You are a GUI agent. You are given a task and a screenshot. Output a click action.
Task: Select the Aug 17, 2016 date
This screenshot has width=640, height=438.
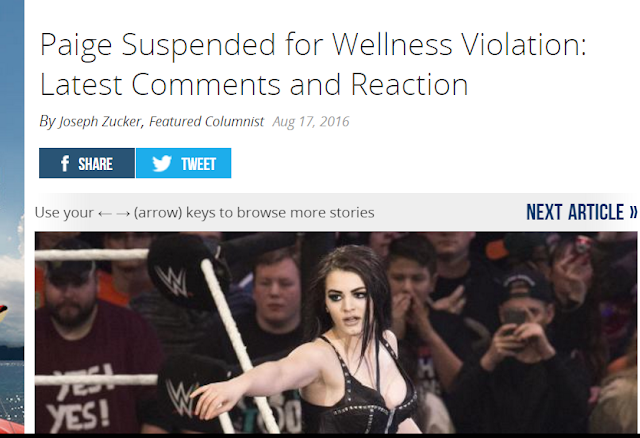311,121
